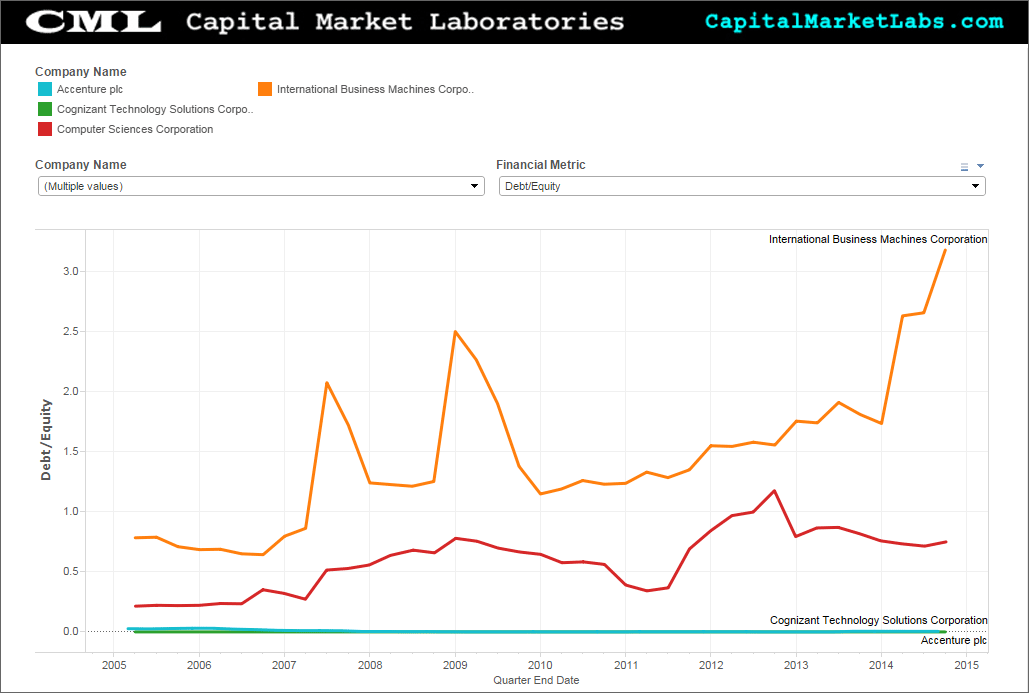The image size is (1029, 693).
Task: Click the Cognizant Technology Solutions chart label
Action: click(x=878, y=621)
